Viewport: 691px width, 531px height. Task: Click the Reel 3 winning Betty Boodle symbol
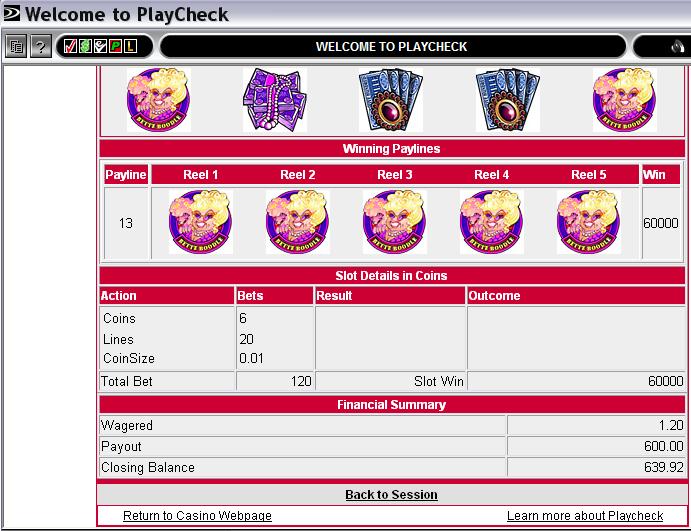[x=394, y=222]
